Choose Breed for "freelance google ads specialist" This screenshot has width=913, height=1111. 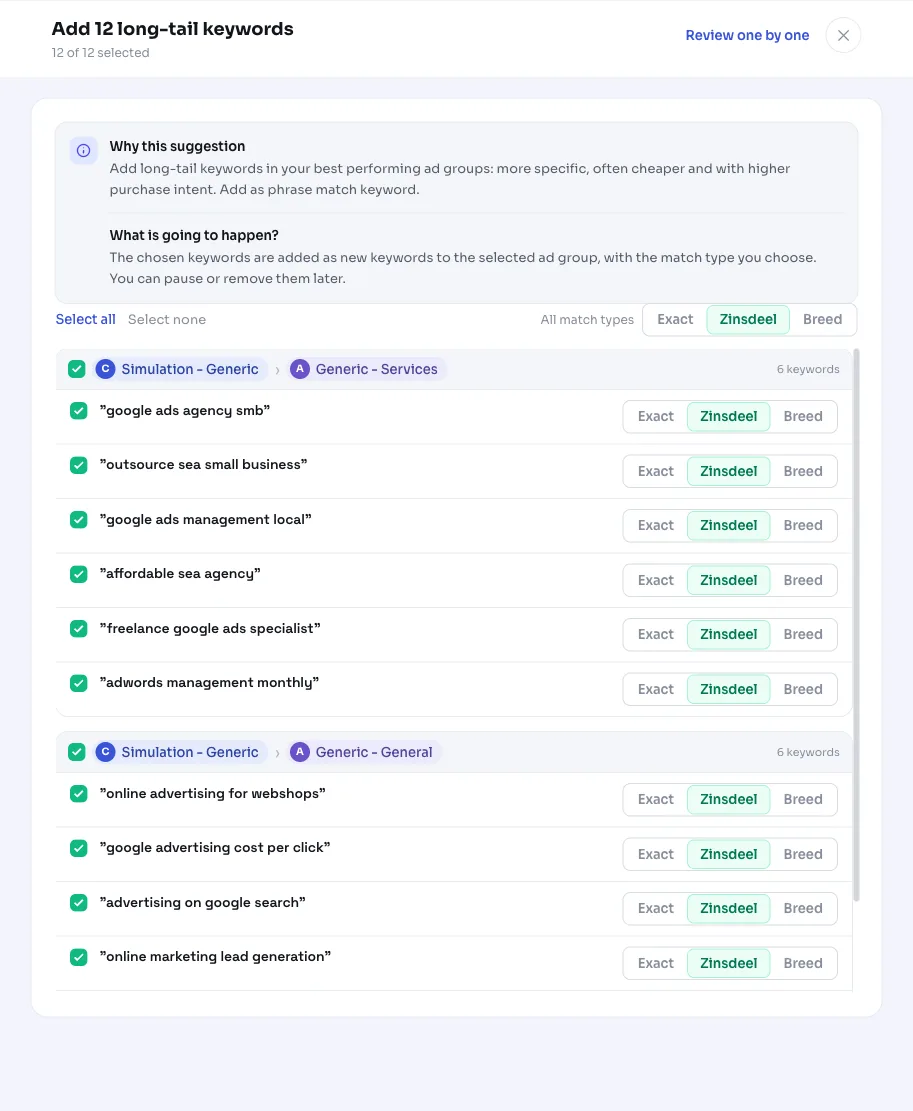pyautogui.click(x=803, y=634)
